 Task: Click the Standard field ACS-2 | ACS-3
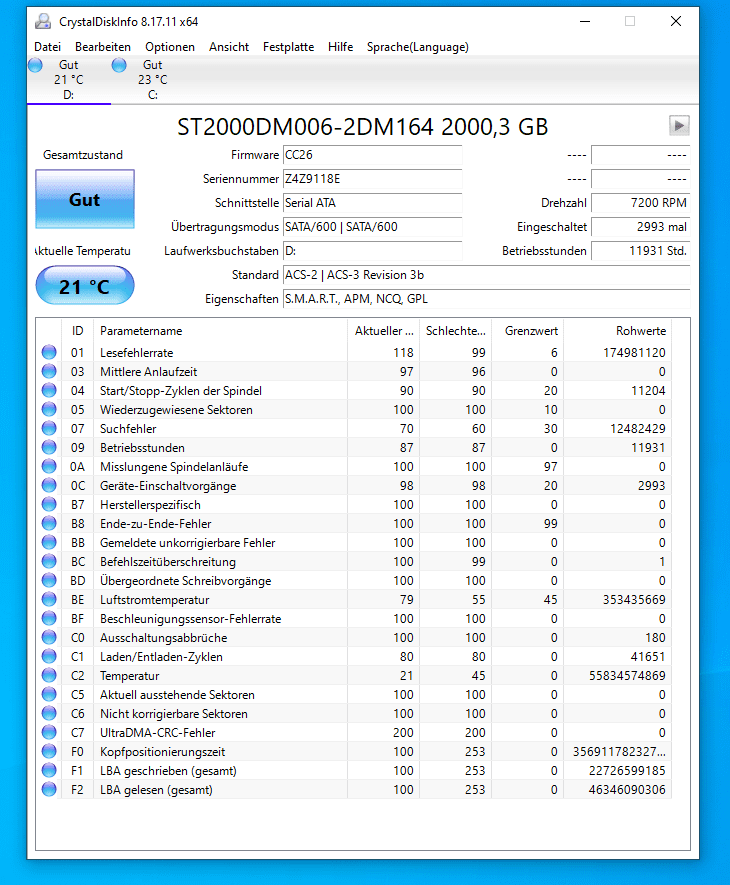[486, 275]
